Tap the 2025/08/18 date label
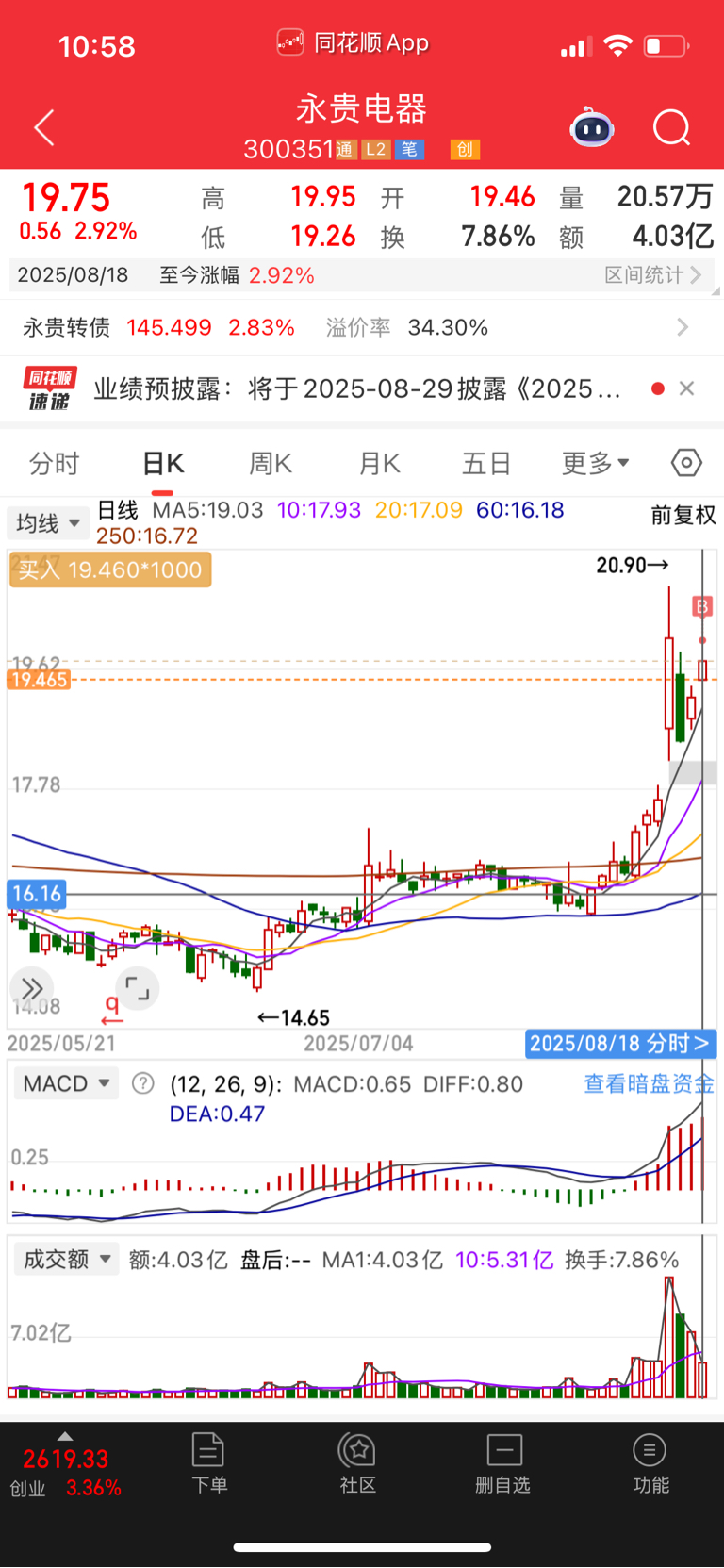 point(73,274)
